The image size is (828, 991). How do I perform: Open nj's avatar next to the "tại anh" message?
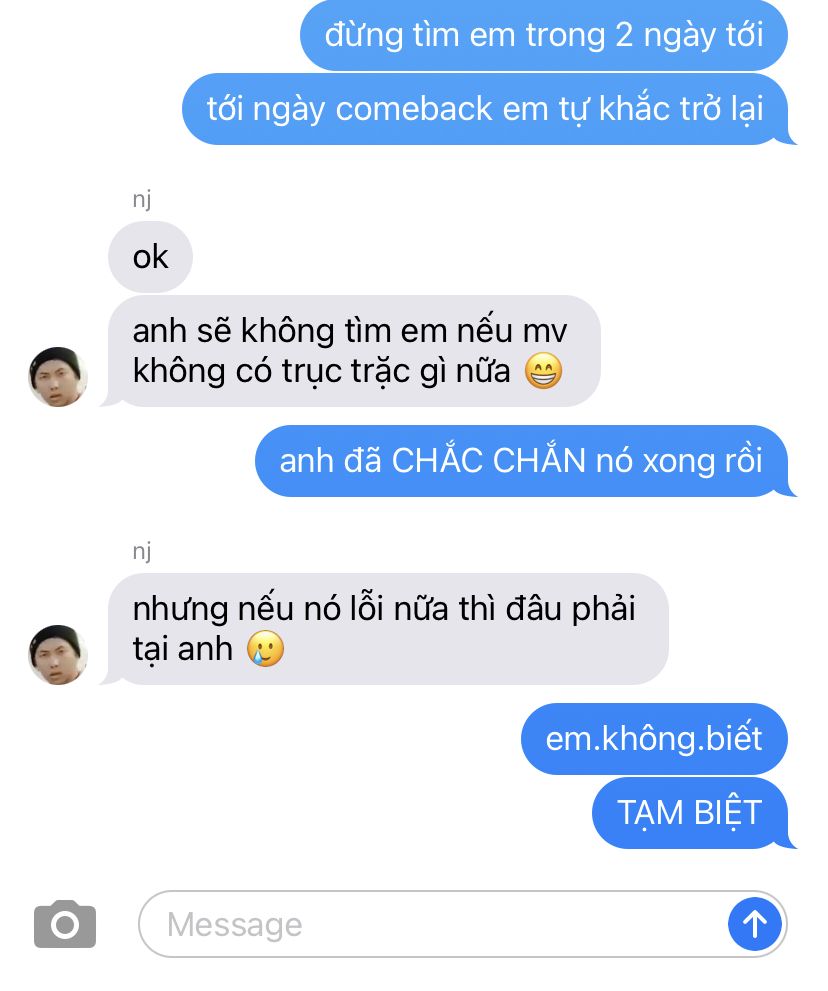point(58,655)
